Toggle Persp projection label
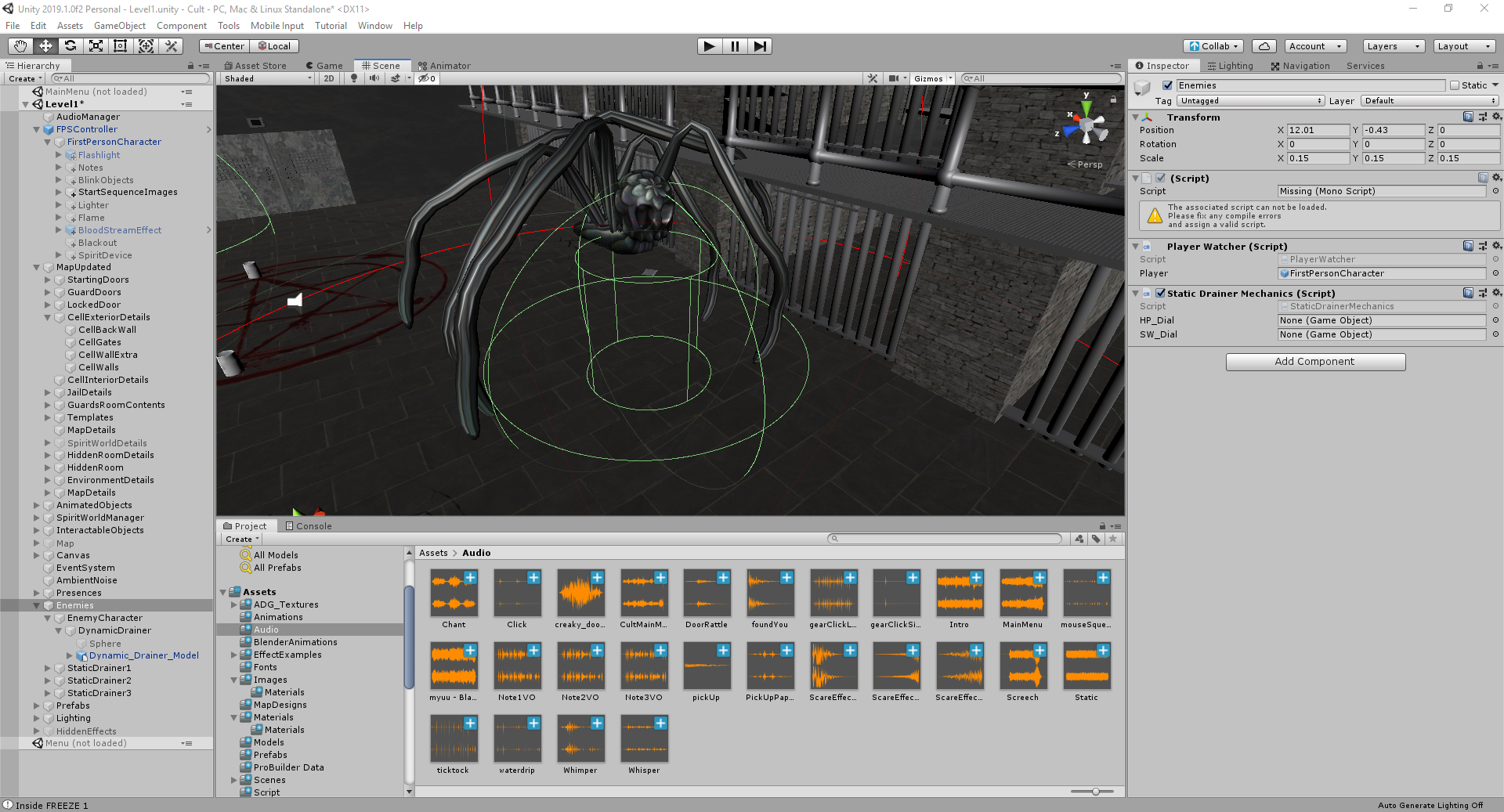This screenshot has height=812, width=1504. [1085, 164]
